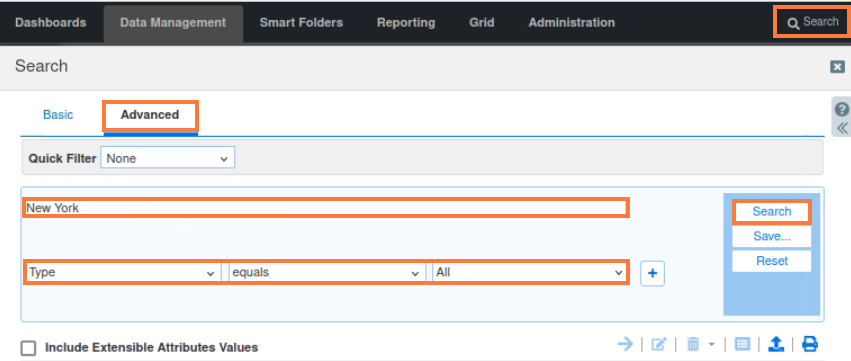Viewport: 851px width, 361px height.
Task: Click the blue Search button
Action: click(x=772, y=212)
